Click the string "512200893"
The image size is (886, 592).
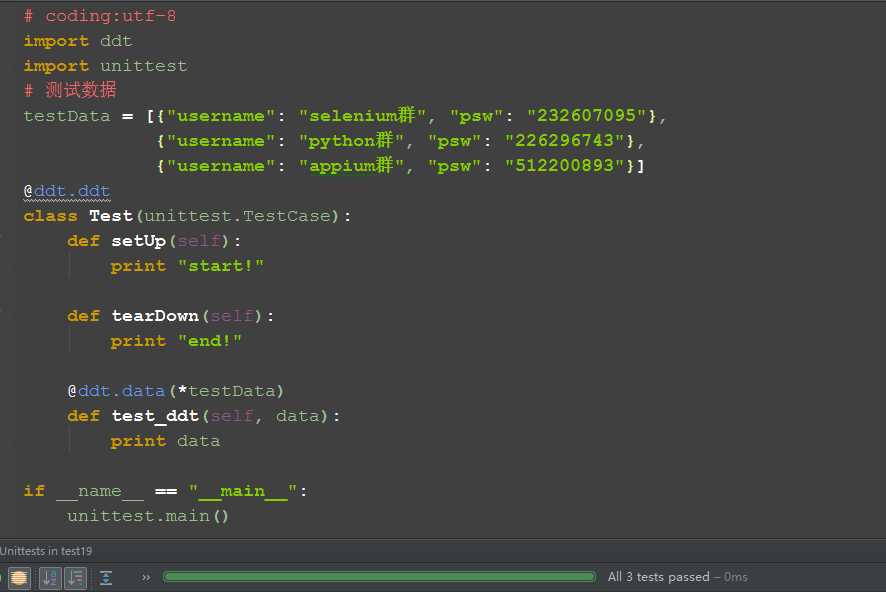564,166
